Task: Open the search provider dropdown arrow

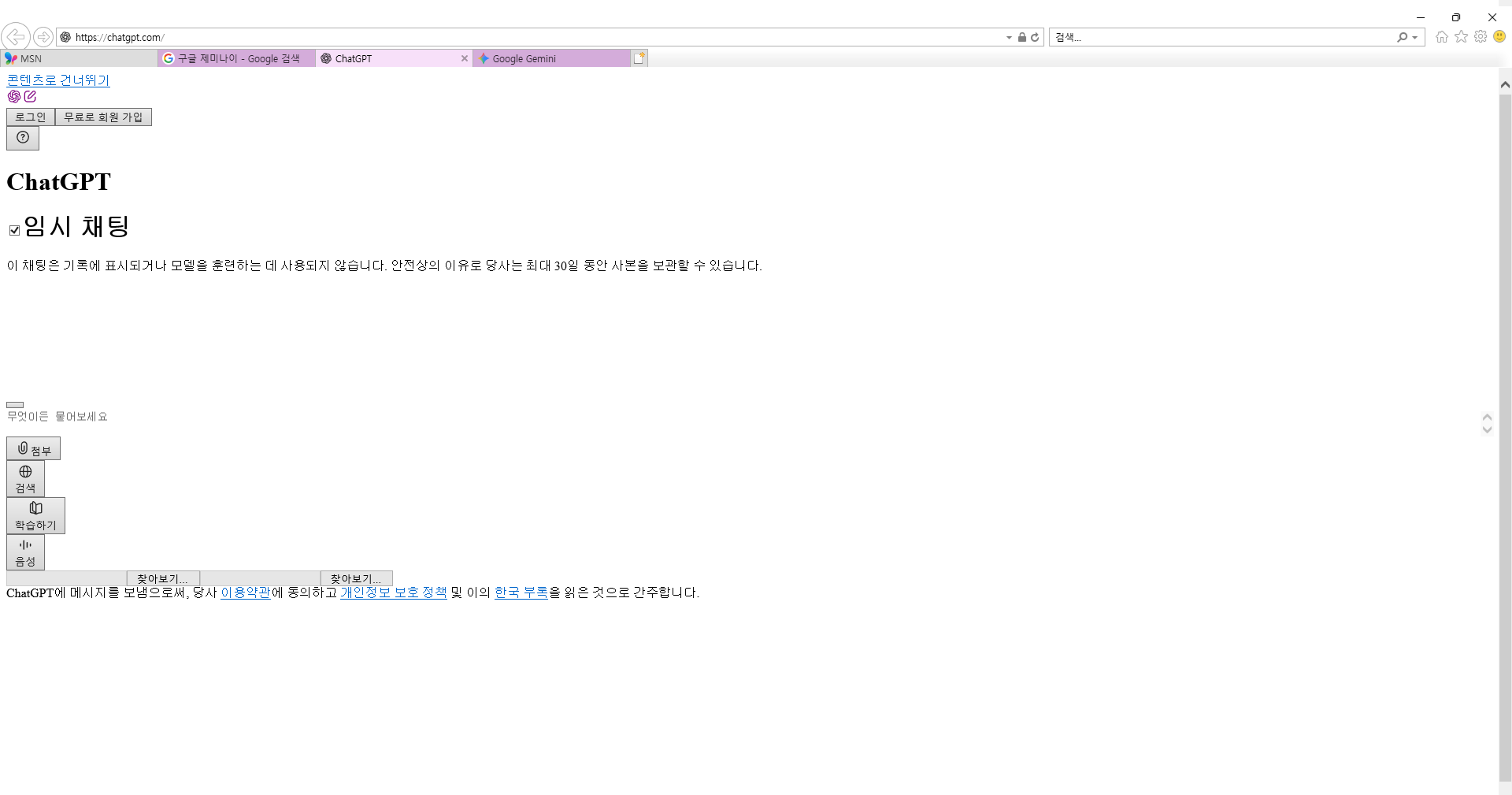Action: click(1415, 37)
